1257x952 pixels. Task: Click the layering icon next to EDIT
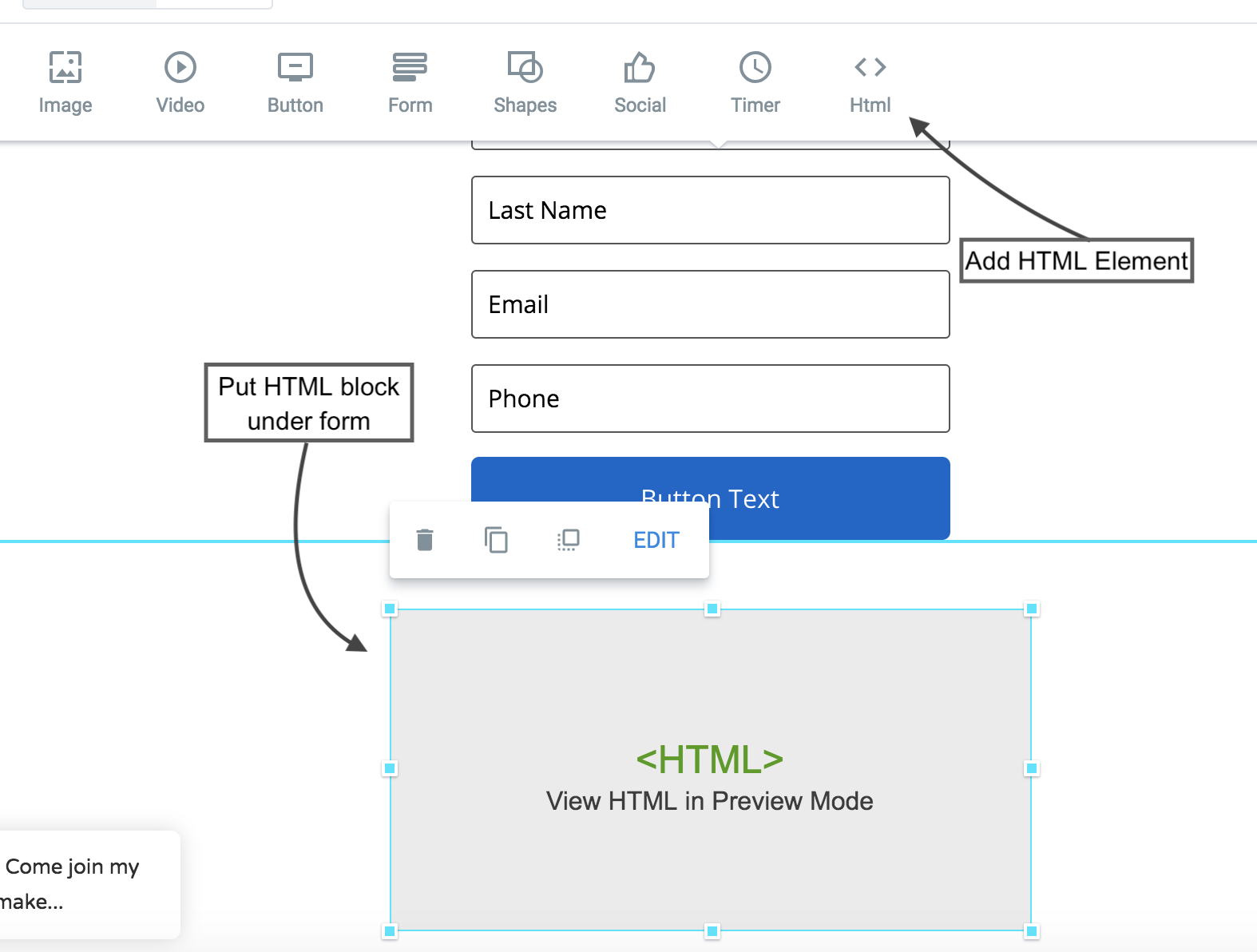568,540
